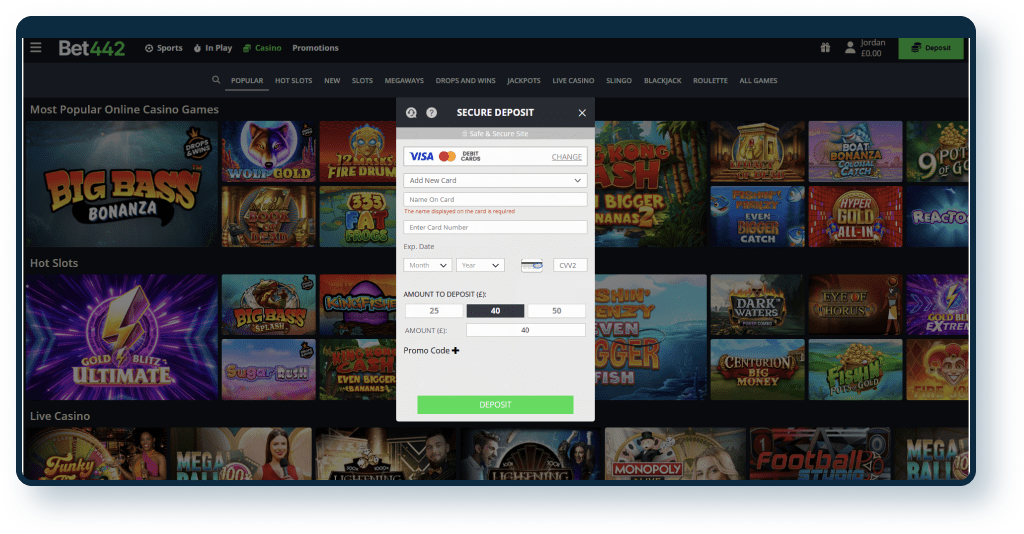Focus the CVV2 field

[x=570, y=265]
